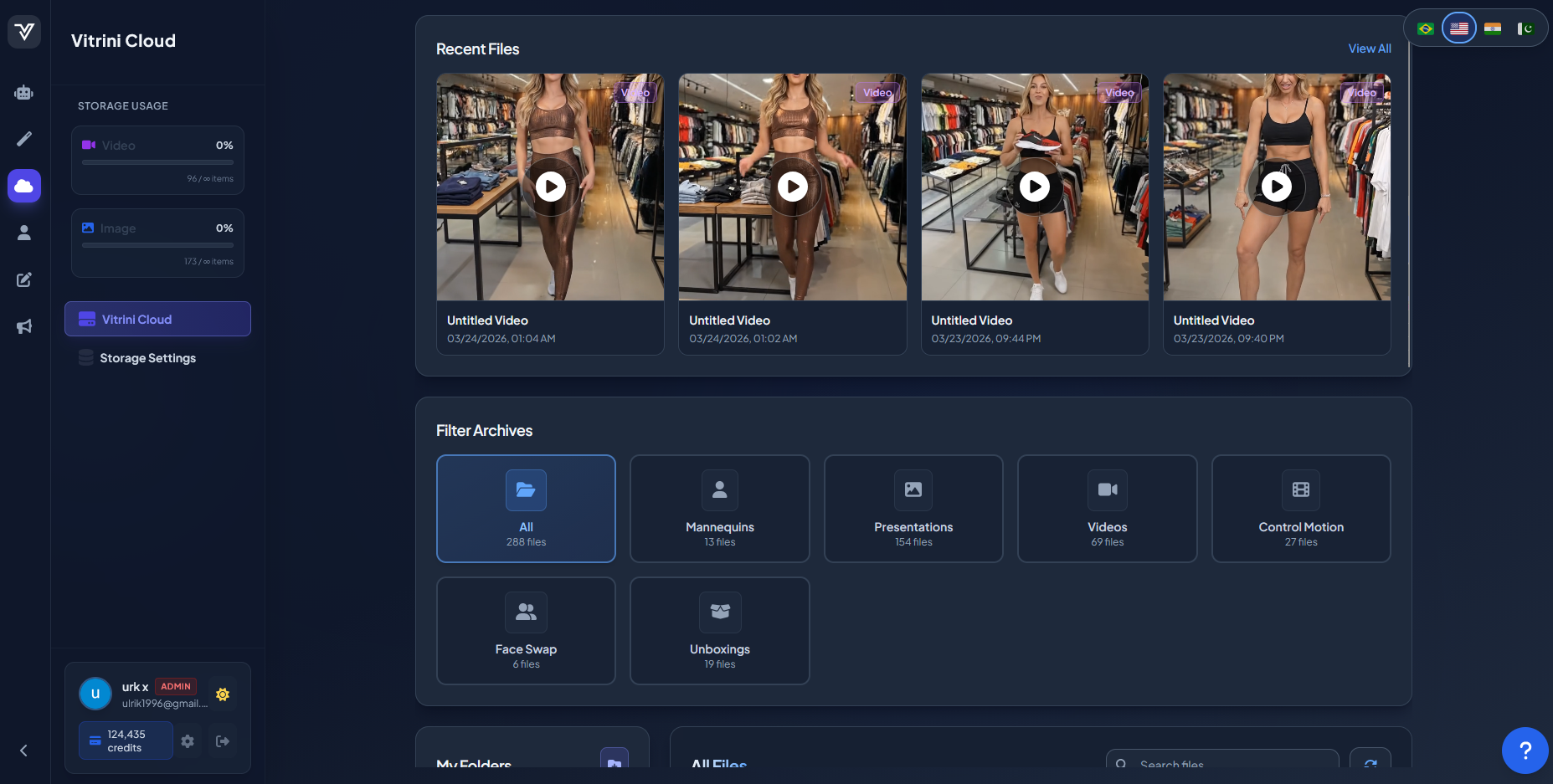Click the Video badge on 09:44 PM thumbnail
The height and width of the screenshot is (784, 1553).
(1119, 93)
